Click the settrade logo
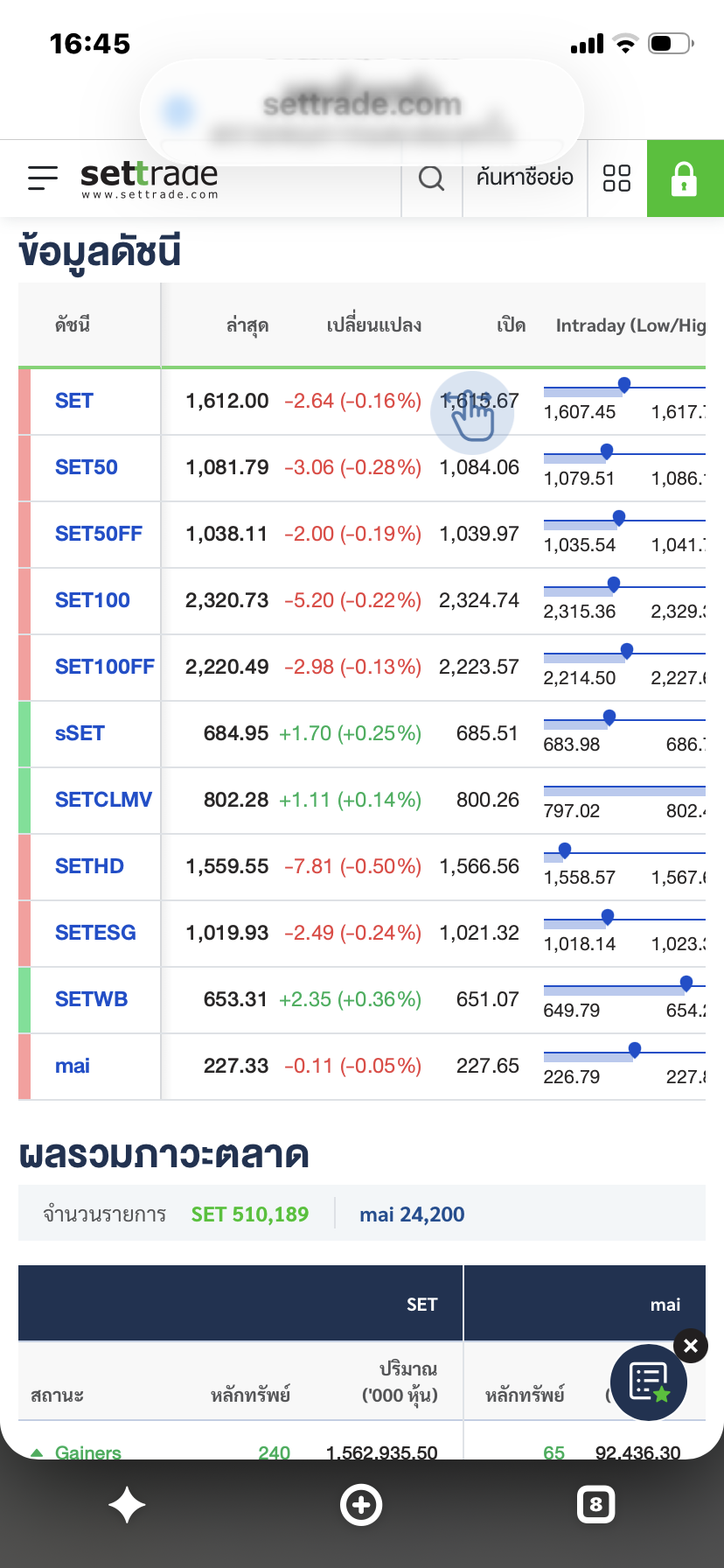 pyautogui.click(x=150, y=179)
